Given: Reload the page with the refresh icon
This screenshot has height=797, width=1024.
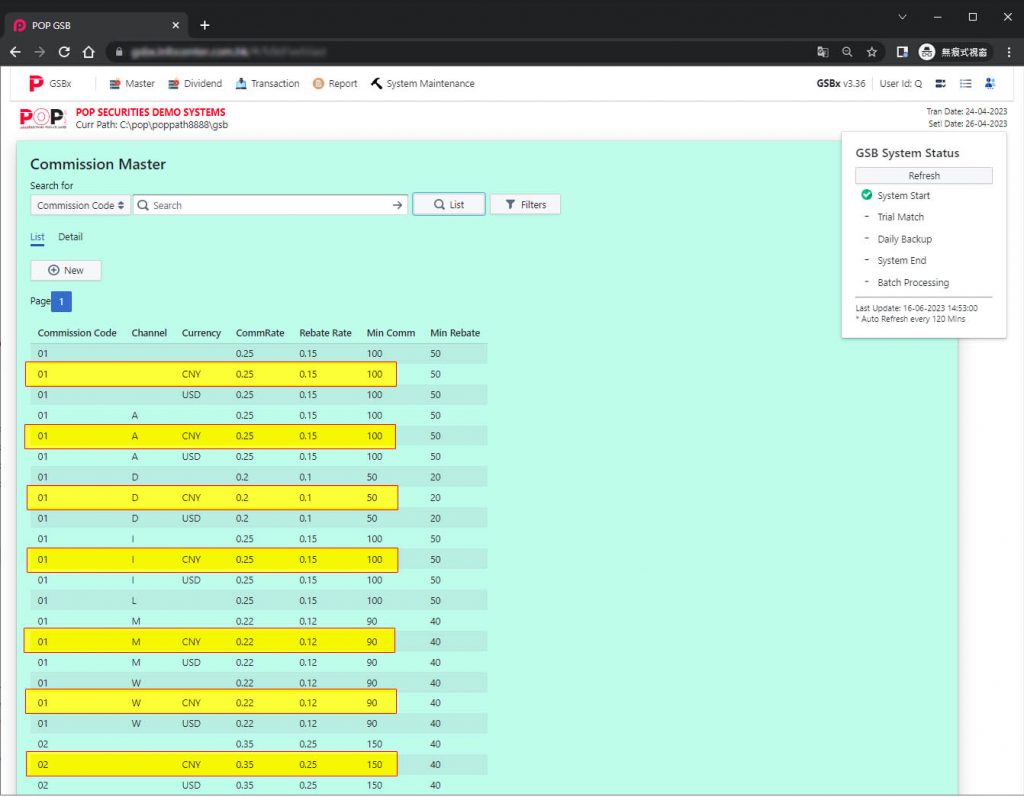Looking at the screenshot, I should pos(64,52).
